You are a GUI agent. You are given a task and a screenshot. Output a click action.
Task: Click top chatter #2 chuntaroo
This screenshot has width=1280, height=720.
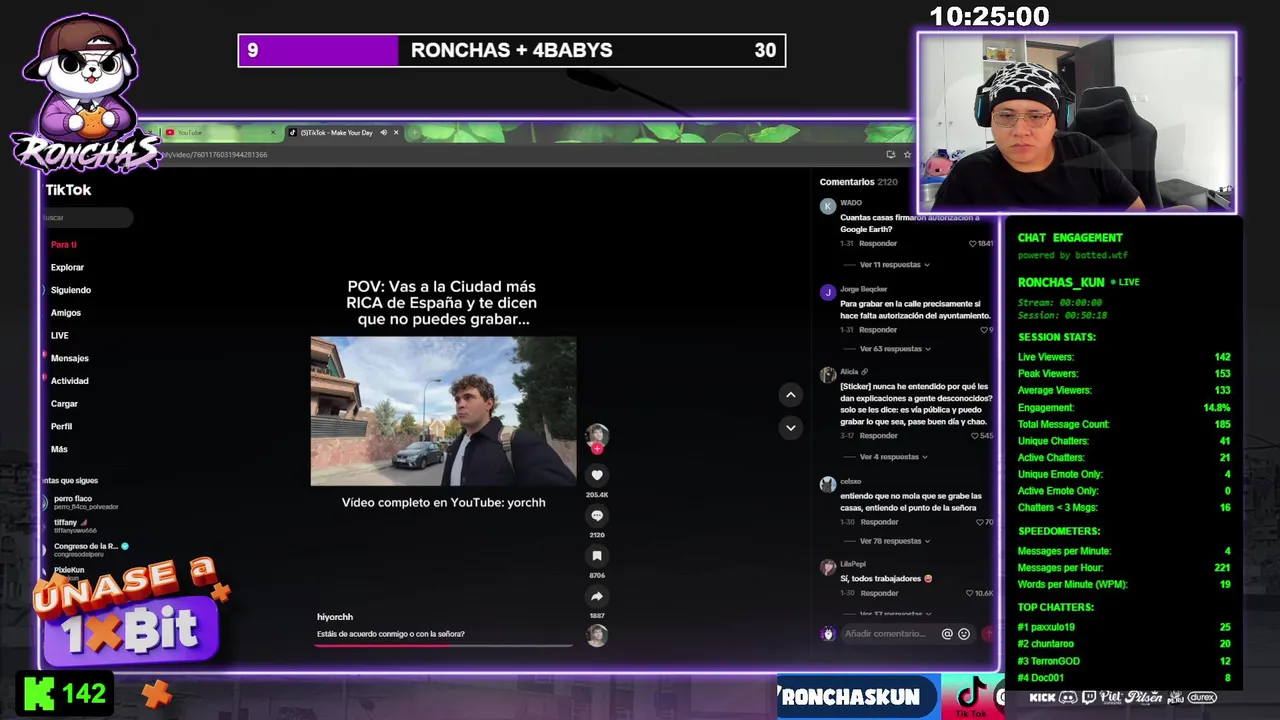pyautogui.click(x=1045, y=644)
